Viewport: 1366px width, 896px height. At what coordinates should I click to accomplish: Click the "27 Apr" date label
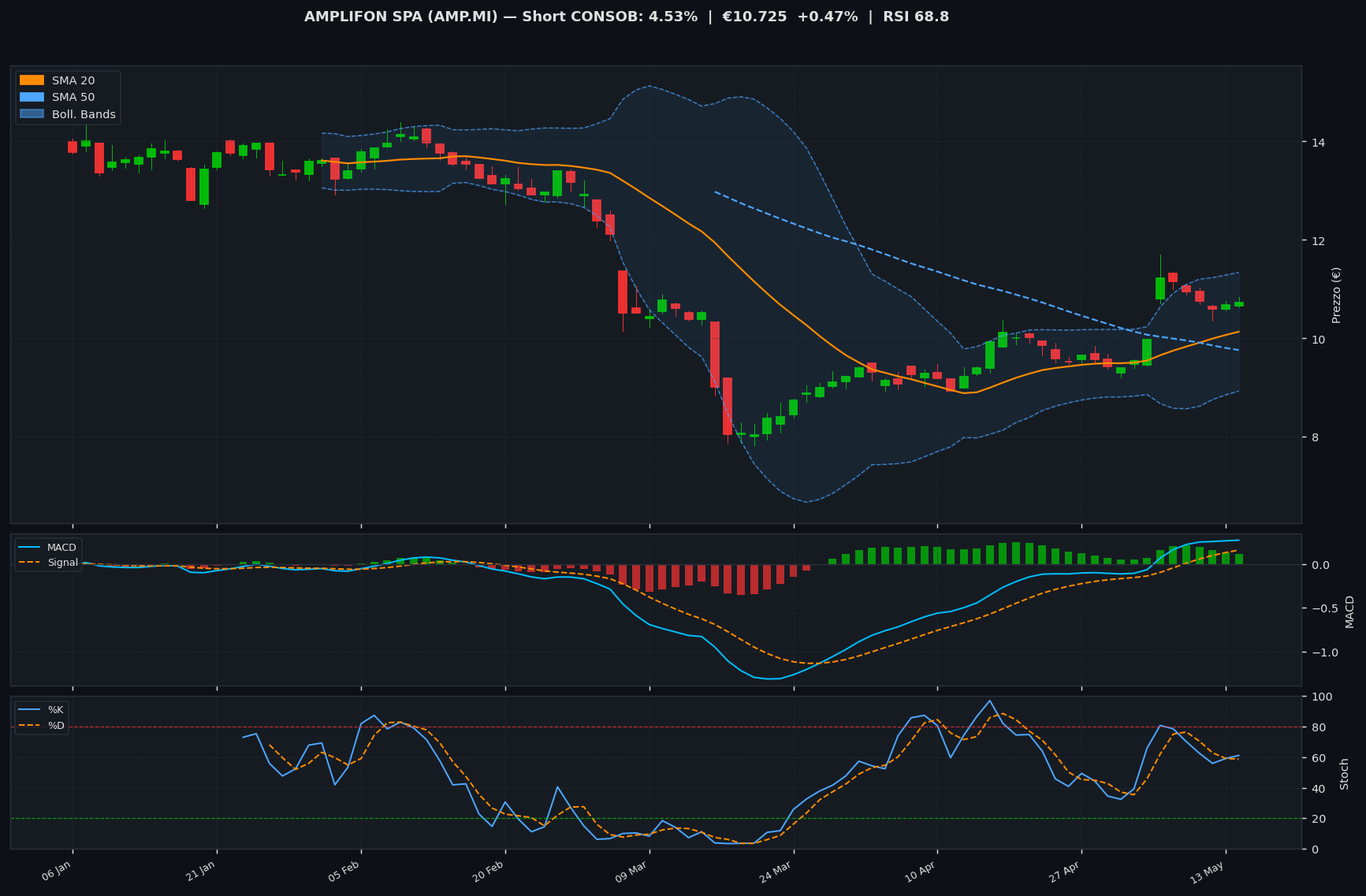pyautogui.click(x=1064, y=872)
